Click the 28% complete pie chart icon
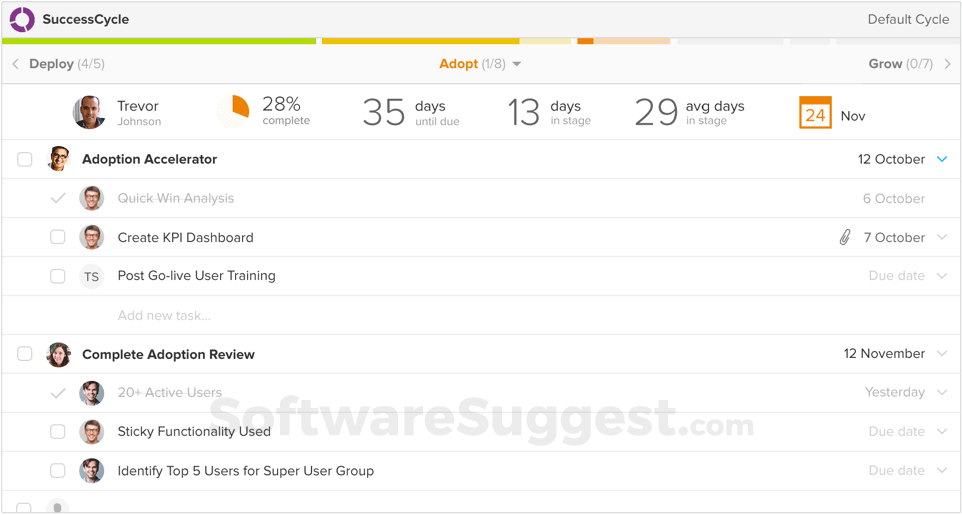Viewport: 962px width, 515px height. point(236,111)
